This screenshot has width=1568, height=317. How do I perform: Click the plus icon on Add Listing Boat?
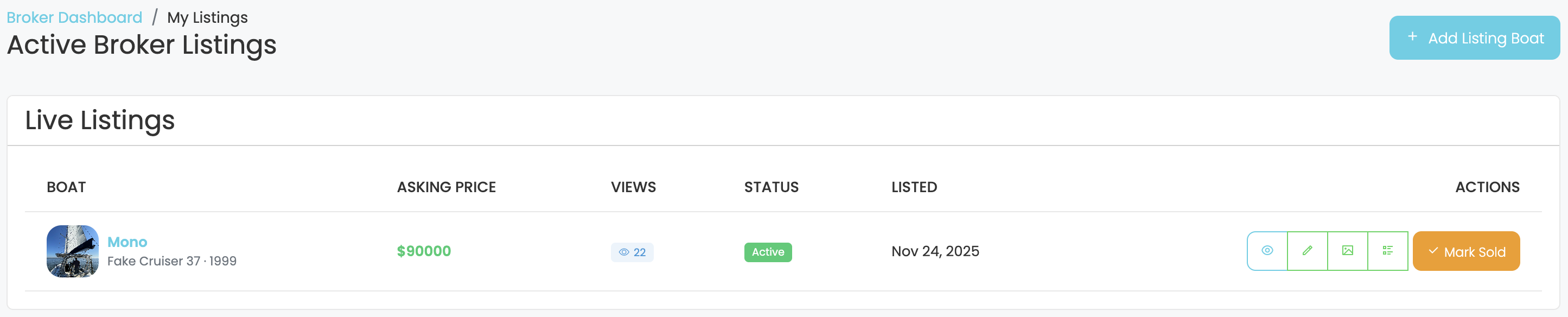[1413, 37]
